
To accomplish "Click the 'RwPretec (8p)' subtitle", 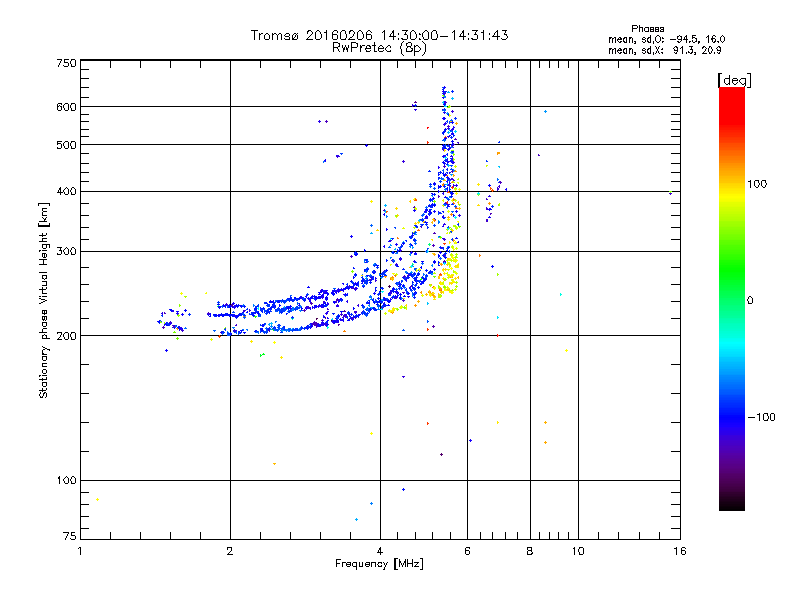I will point(379,48).
